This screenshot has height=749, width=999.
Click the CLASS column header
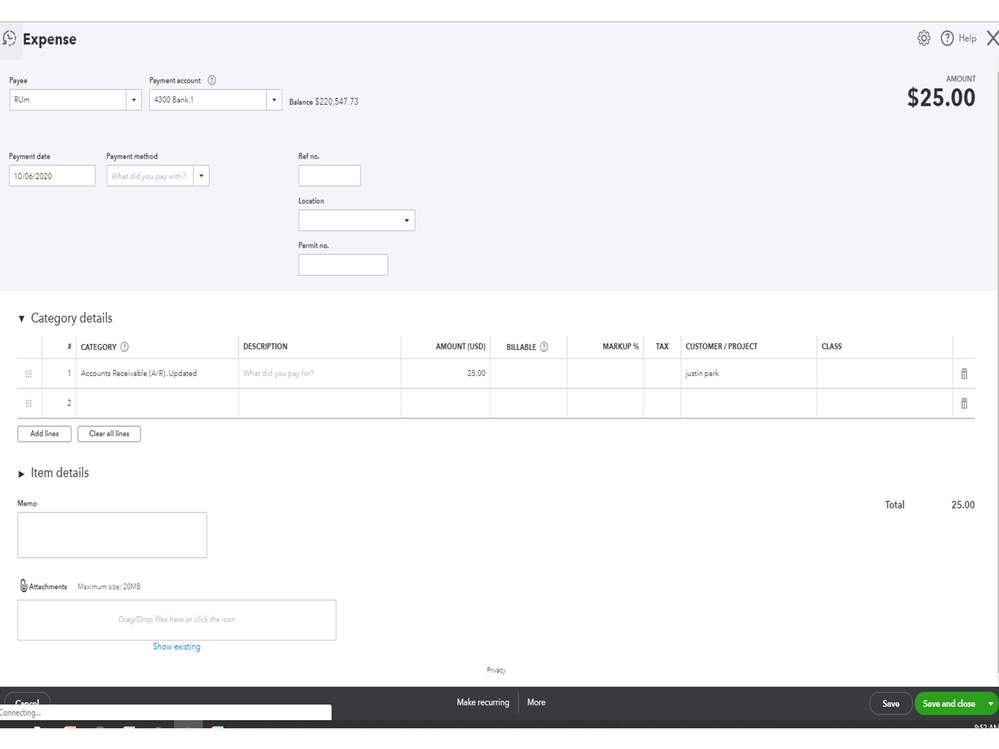[831, 346]
